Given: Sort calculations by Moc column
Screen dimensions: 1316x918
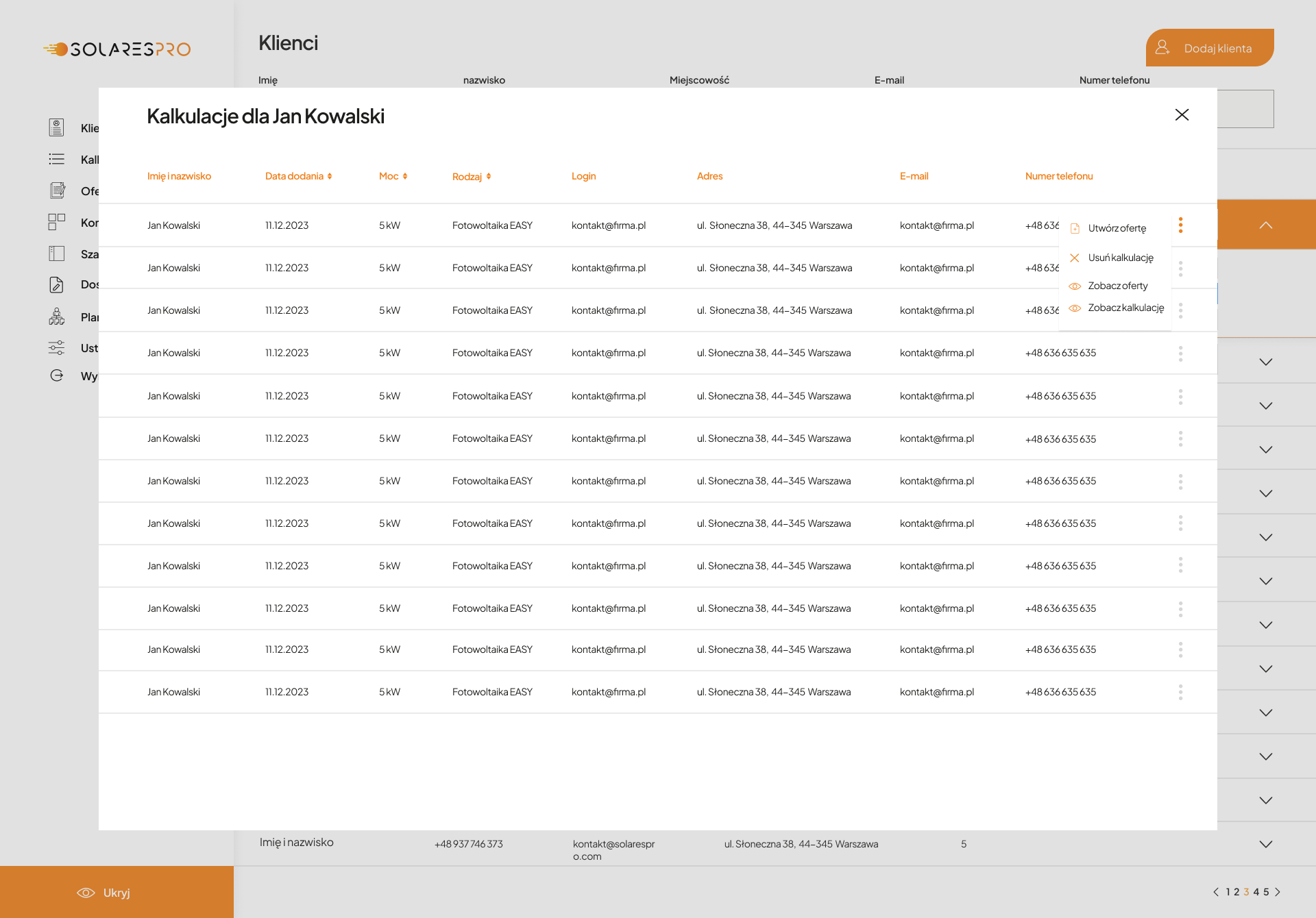Looking at the screenshot, I should point(393,176).
